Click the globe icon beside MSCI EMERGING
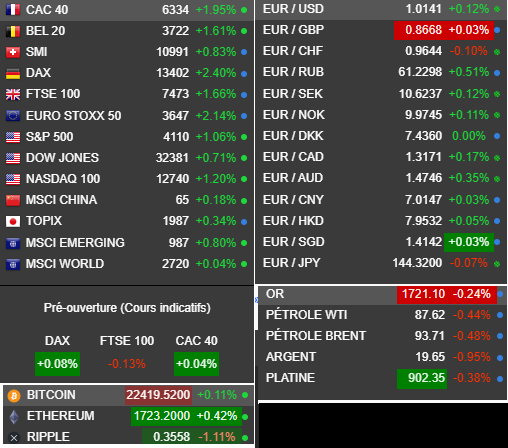This screenshot has height=448, width=508. click(13, 243)
